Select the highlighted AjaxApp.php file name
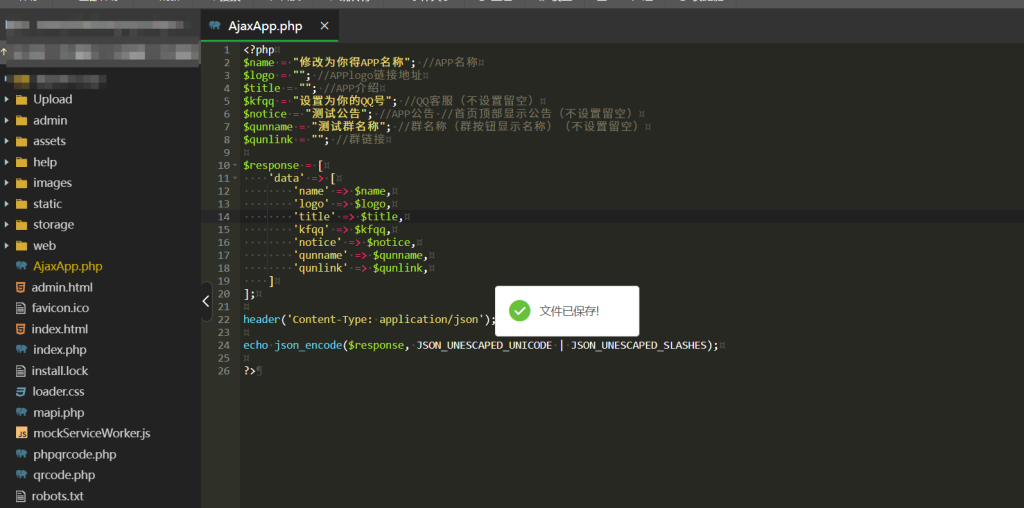1024x508 pixels. 68,266
